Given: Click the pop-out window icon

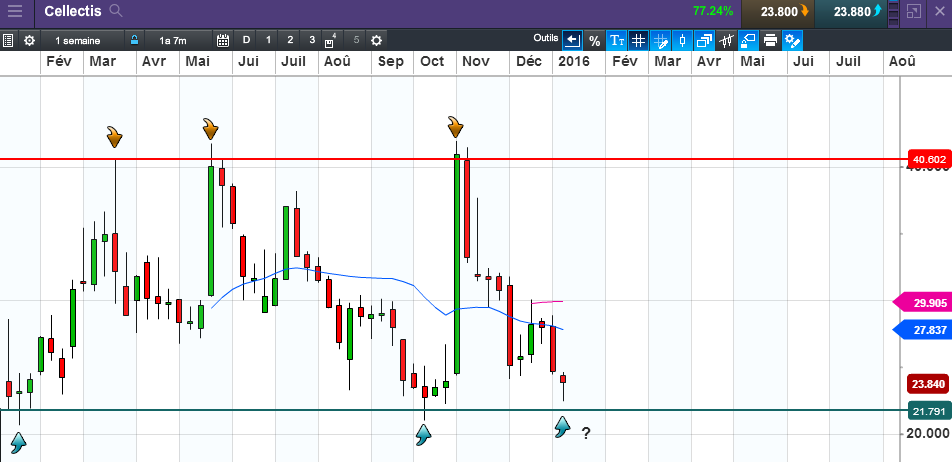Looking at the screenshot, I should (913, 11).
